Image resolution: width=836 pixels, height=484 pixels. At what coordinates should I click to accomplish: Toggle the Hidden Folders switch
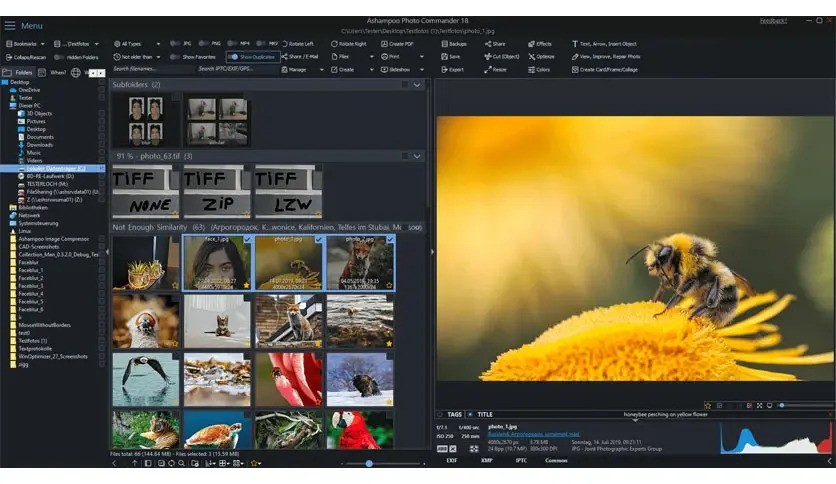[59, 57]
